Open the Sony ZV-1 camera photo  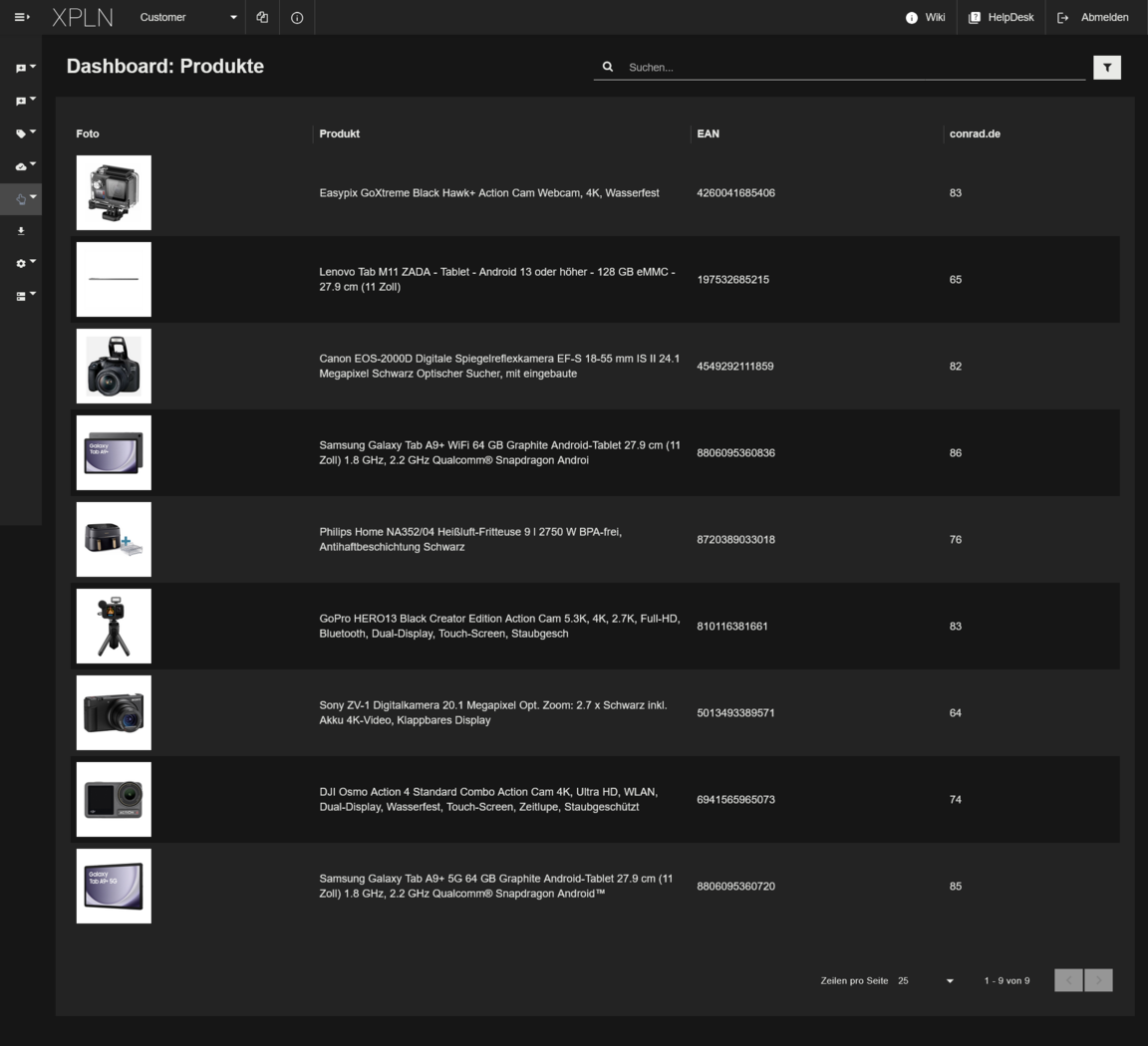point(115,713)
